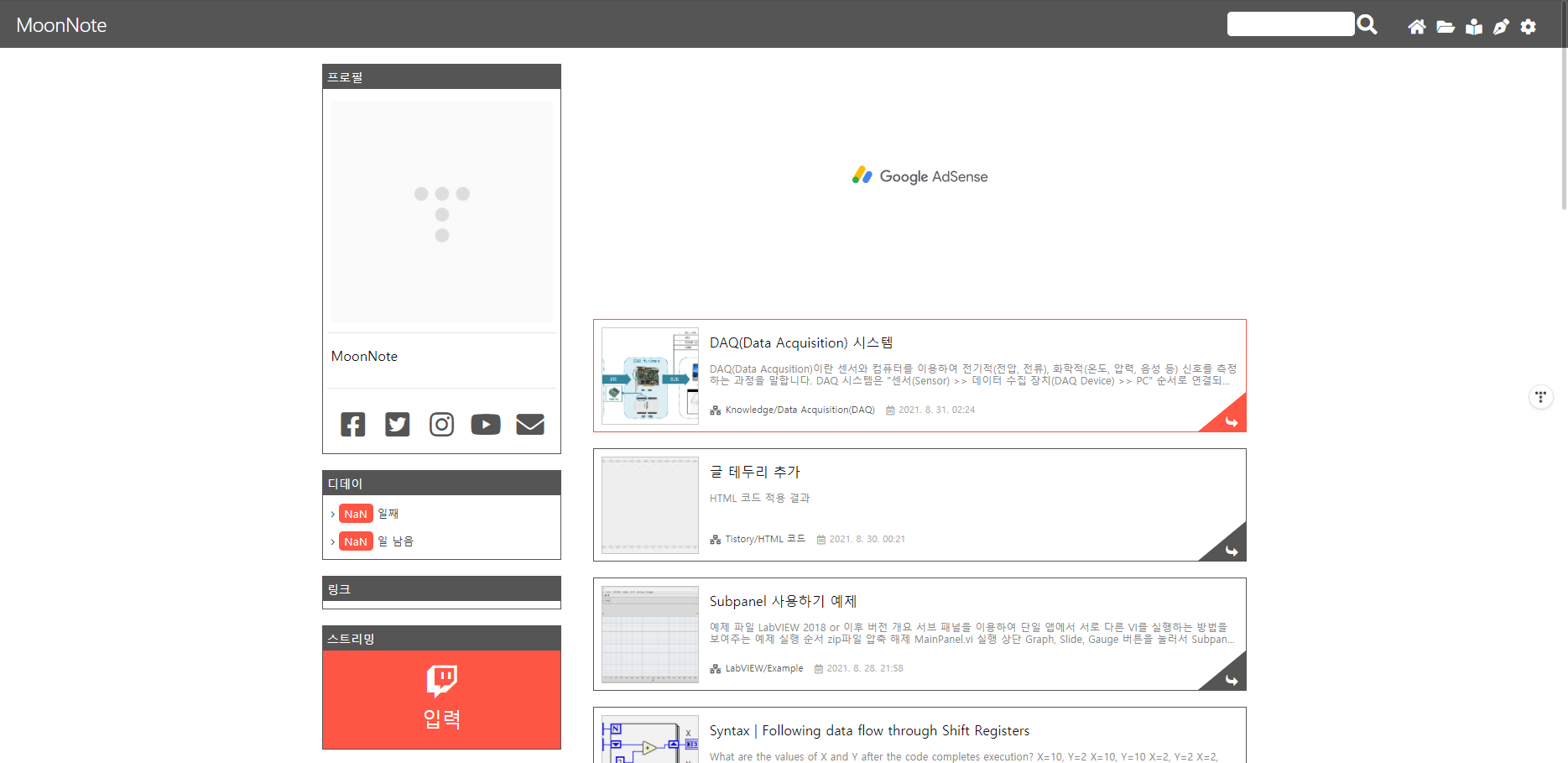
Task: Click the 입력 label in streaming panel
Action: pos(442,719)
